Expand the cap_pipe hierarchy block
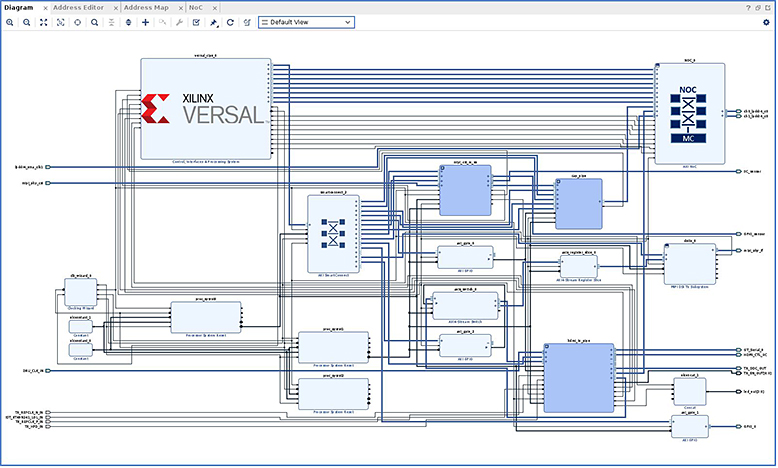The image size is (778, 468). click(558, 182)
